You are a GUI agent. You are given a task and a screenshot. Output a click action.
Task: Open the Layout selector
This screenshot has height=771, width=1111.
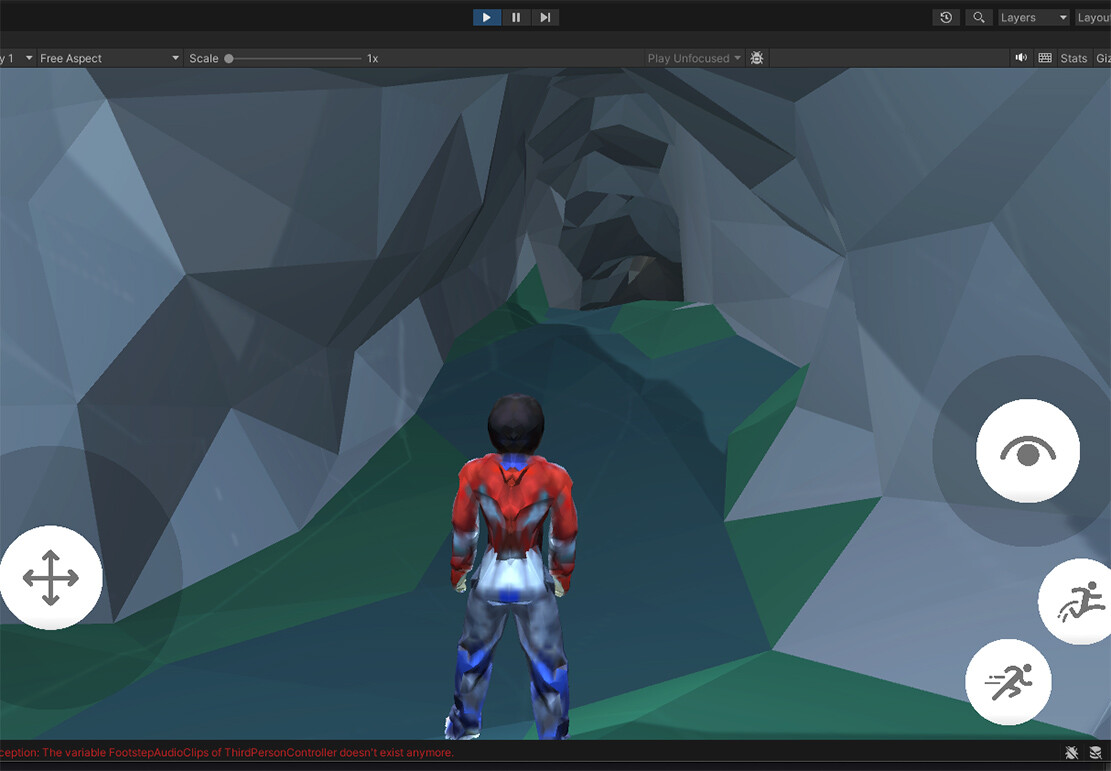1096,17
